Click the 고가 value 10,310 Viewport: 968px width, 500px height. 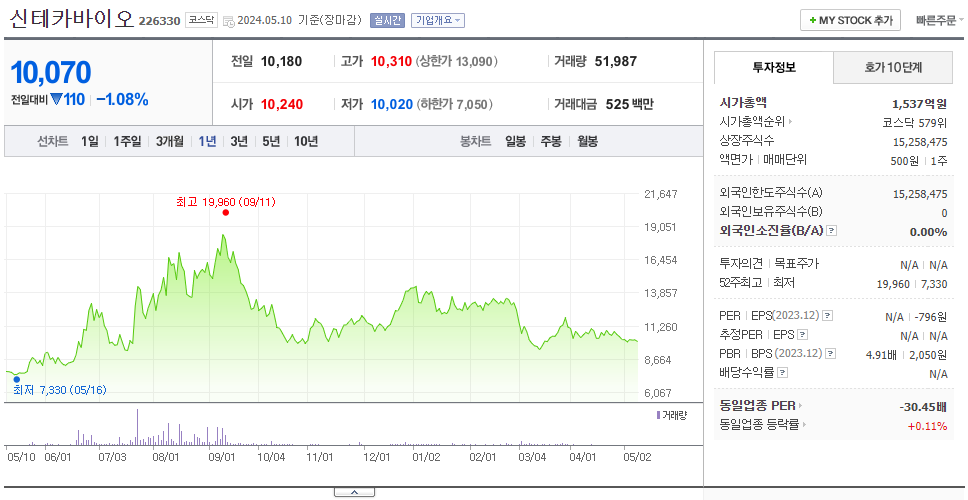[391, 61]
